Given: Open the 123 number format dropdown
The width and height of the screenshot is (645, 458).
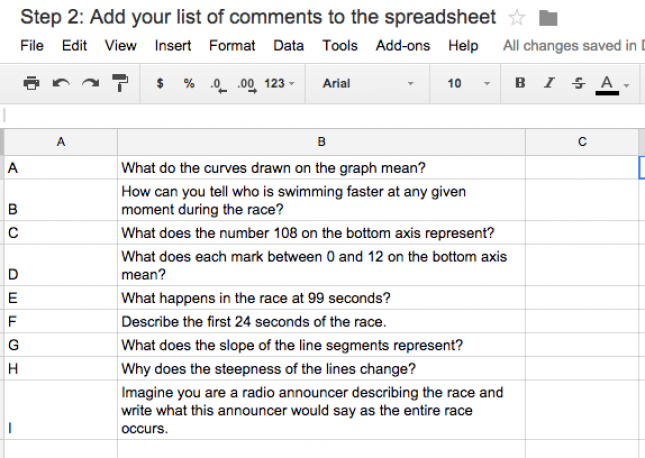Looking at the screenshot, I should click(x=280, y=84).
